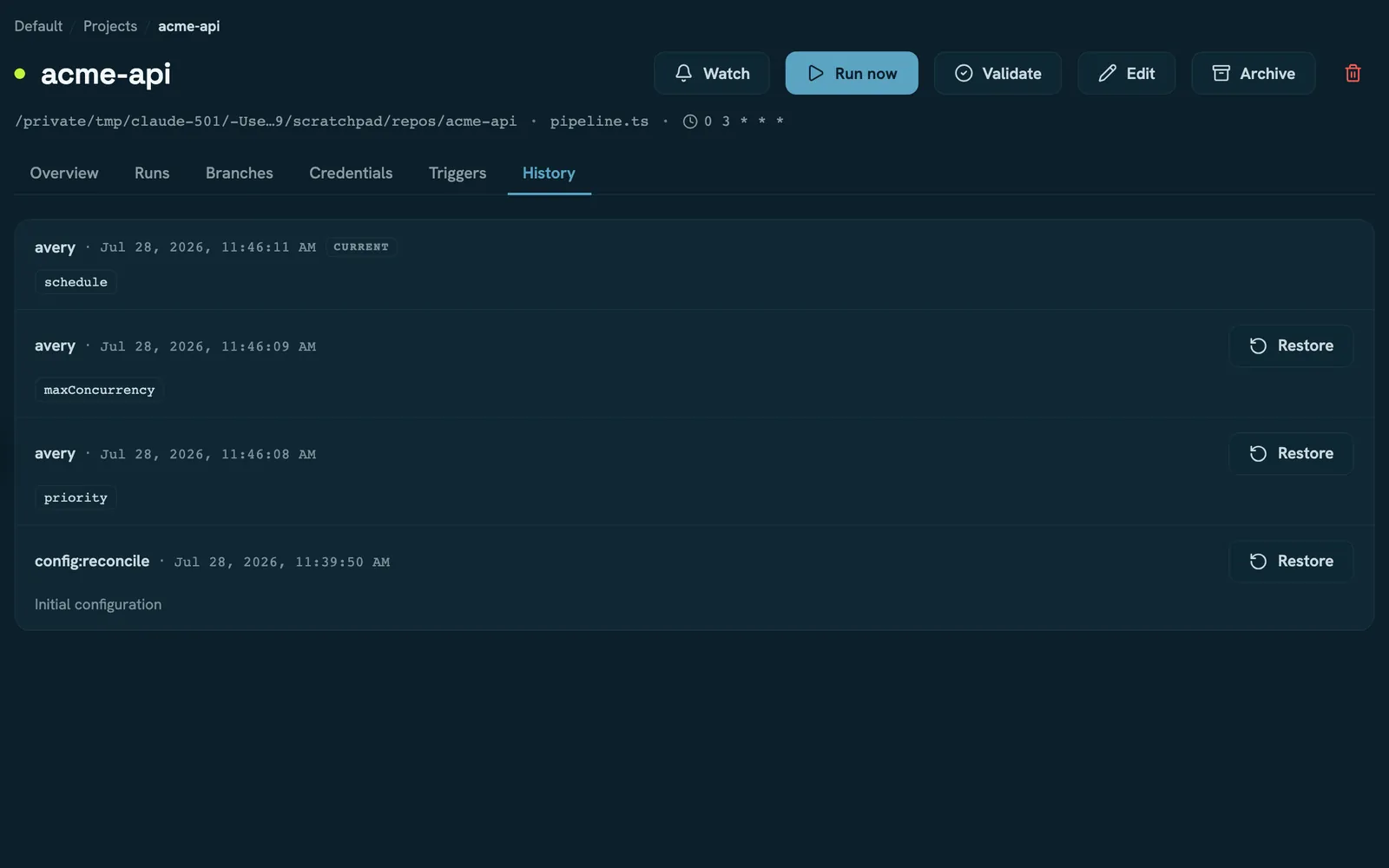This screenshot has width=1389, height=868.
Task: Click restore icon on maxConcurrency entry
Action: tap(1258, 346)
